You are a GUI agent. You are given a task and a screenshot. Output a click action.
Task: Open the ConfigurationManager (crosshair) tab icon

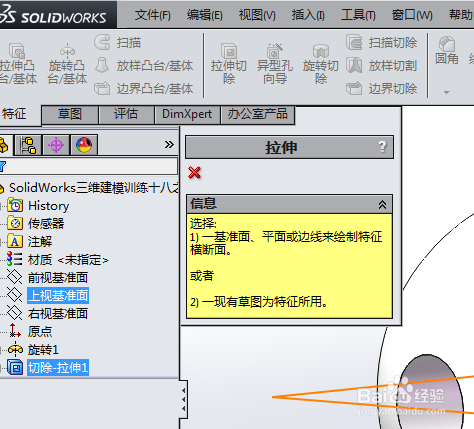[56, 145]
